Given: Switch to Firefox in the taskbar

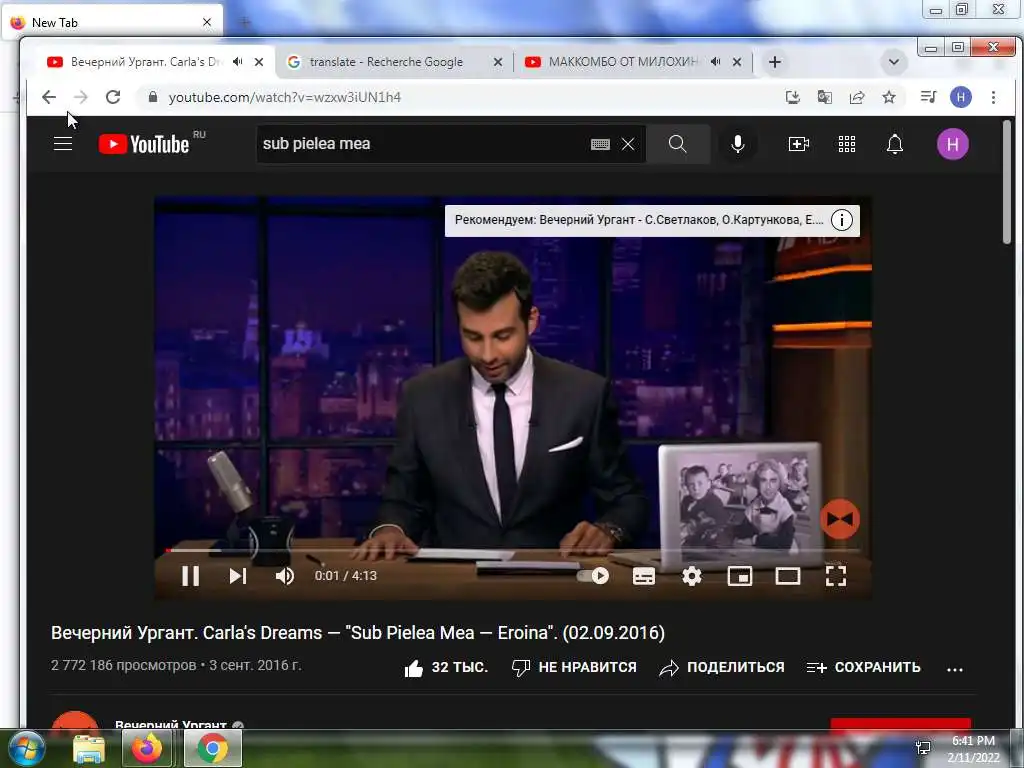Looking at the screenshot, I should [147, 748].
